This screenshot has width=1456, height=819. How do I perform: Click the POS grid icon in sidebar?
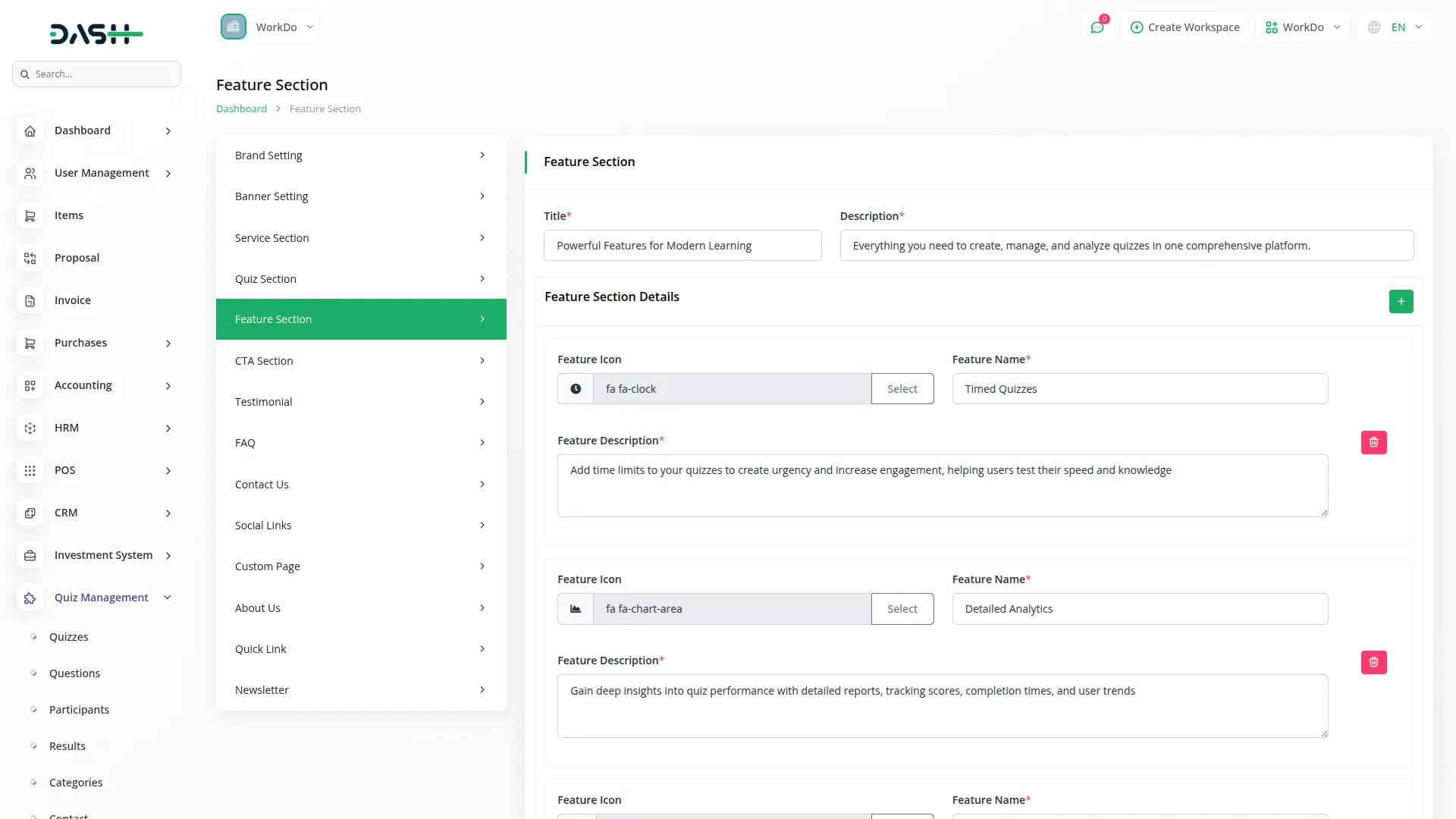click(x=30, y=471)
